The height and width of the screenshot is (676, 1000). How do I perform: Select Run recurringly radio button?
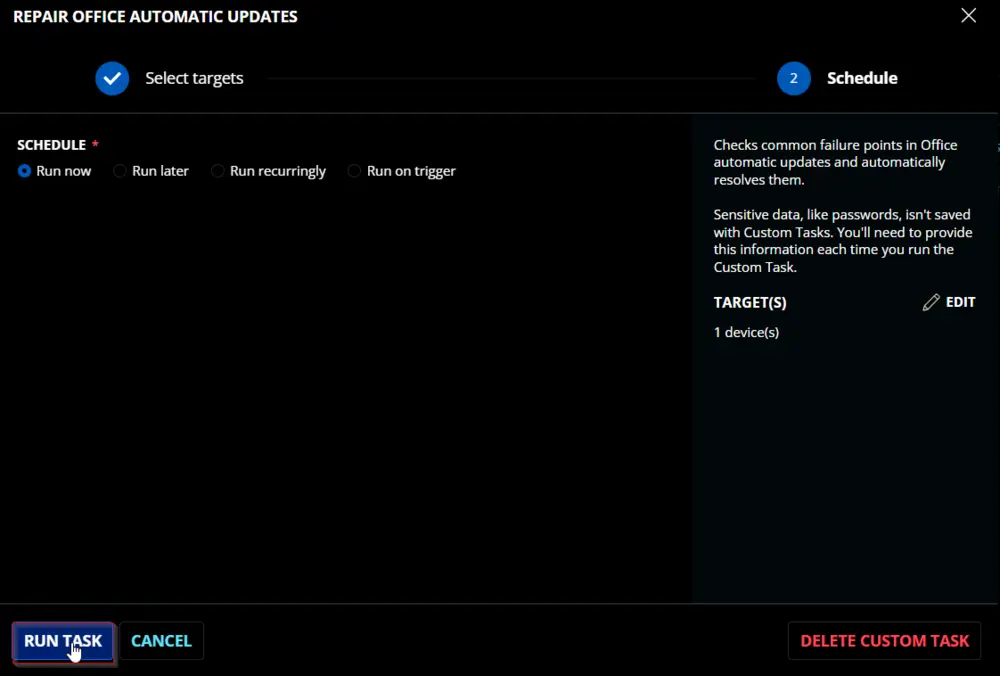tap(218, 171)
